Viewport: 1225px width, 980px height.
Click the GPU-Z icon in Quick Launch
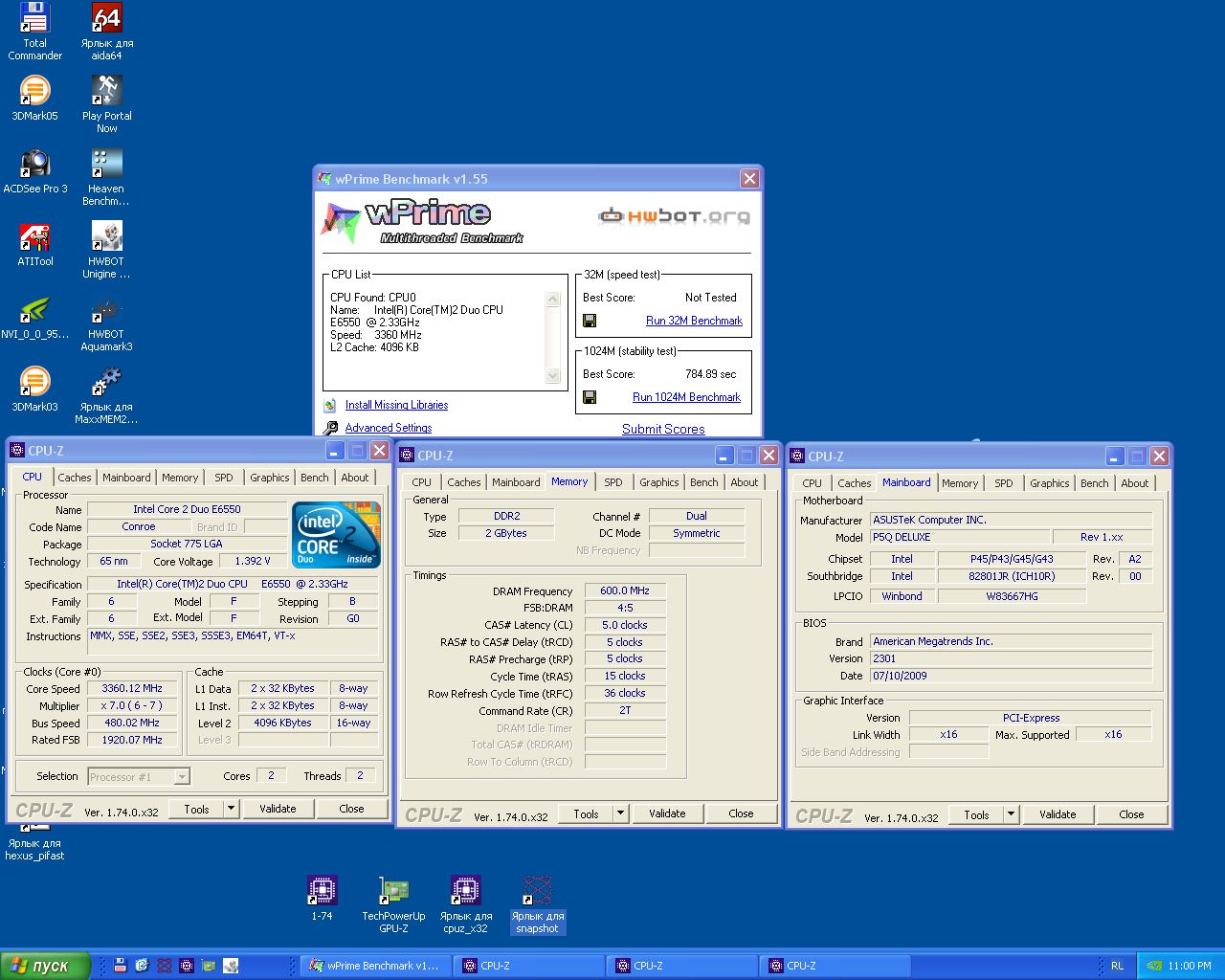pyautogui.click(x=208, y=966)
